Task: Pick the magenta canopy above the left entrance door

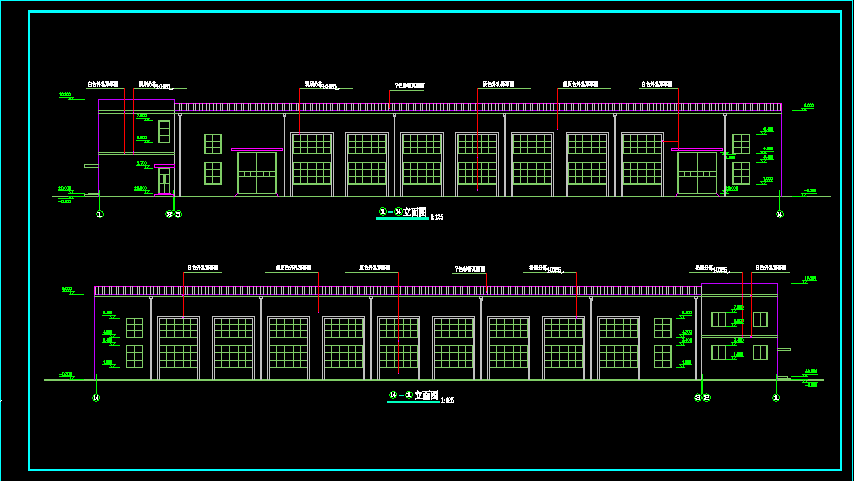Action: click(x=257, y=150)
